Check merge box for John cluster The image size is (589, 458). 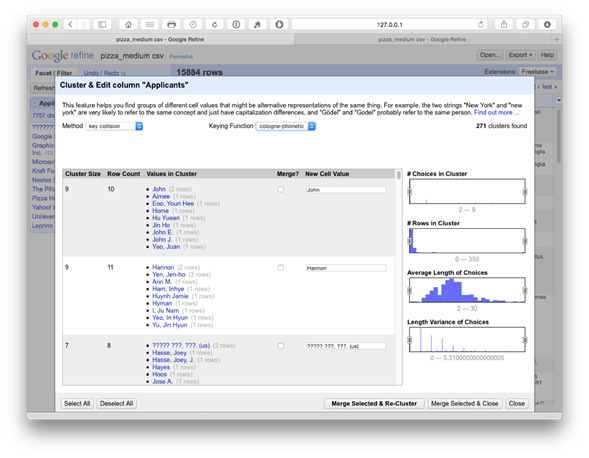pyautogui.click(x=281, y=189)
